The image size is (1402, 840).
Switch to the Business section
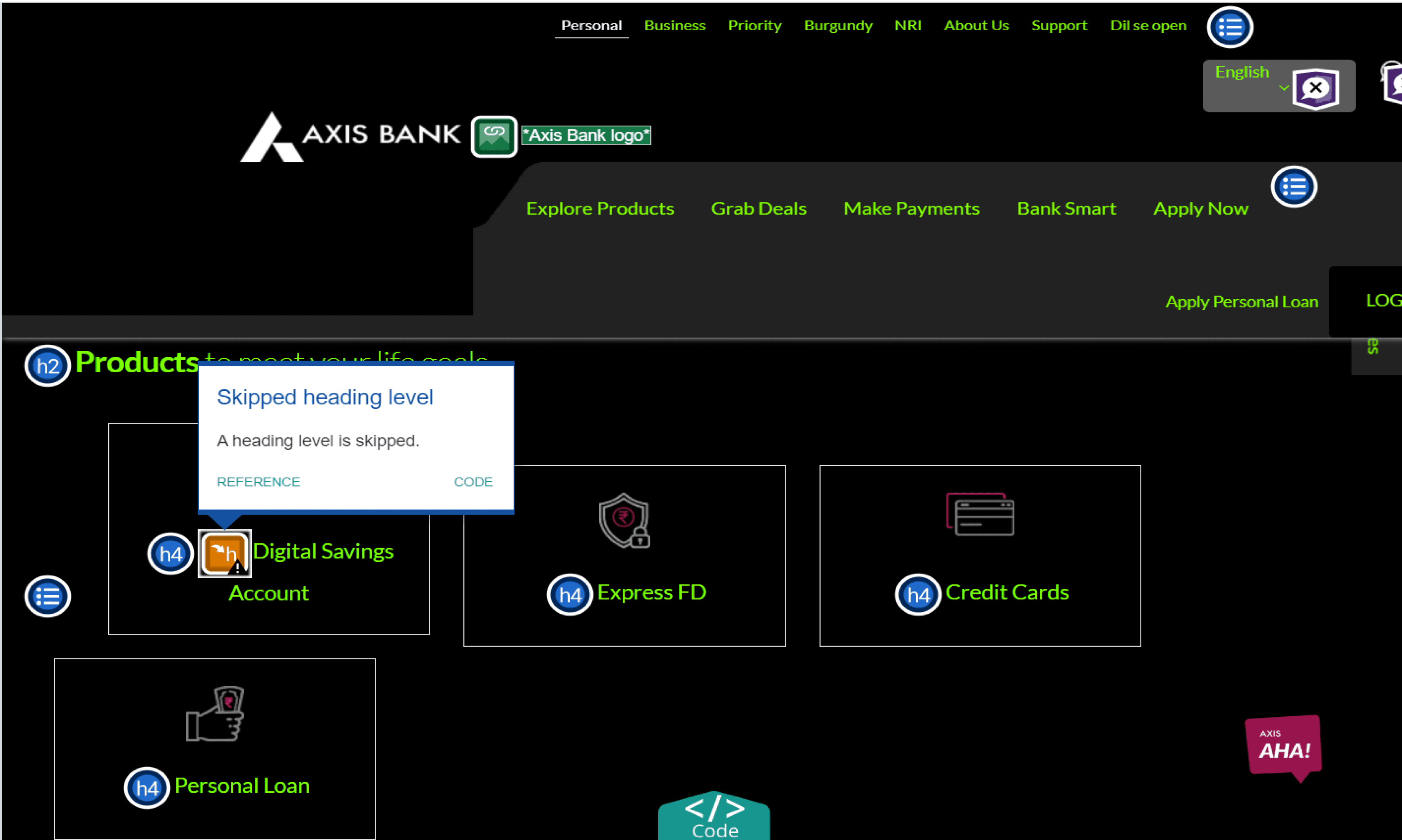click(675, 25)
